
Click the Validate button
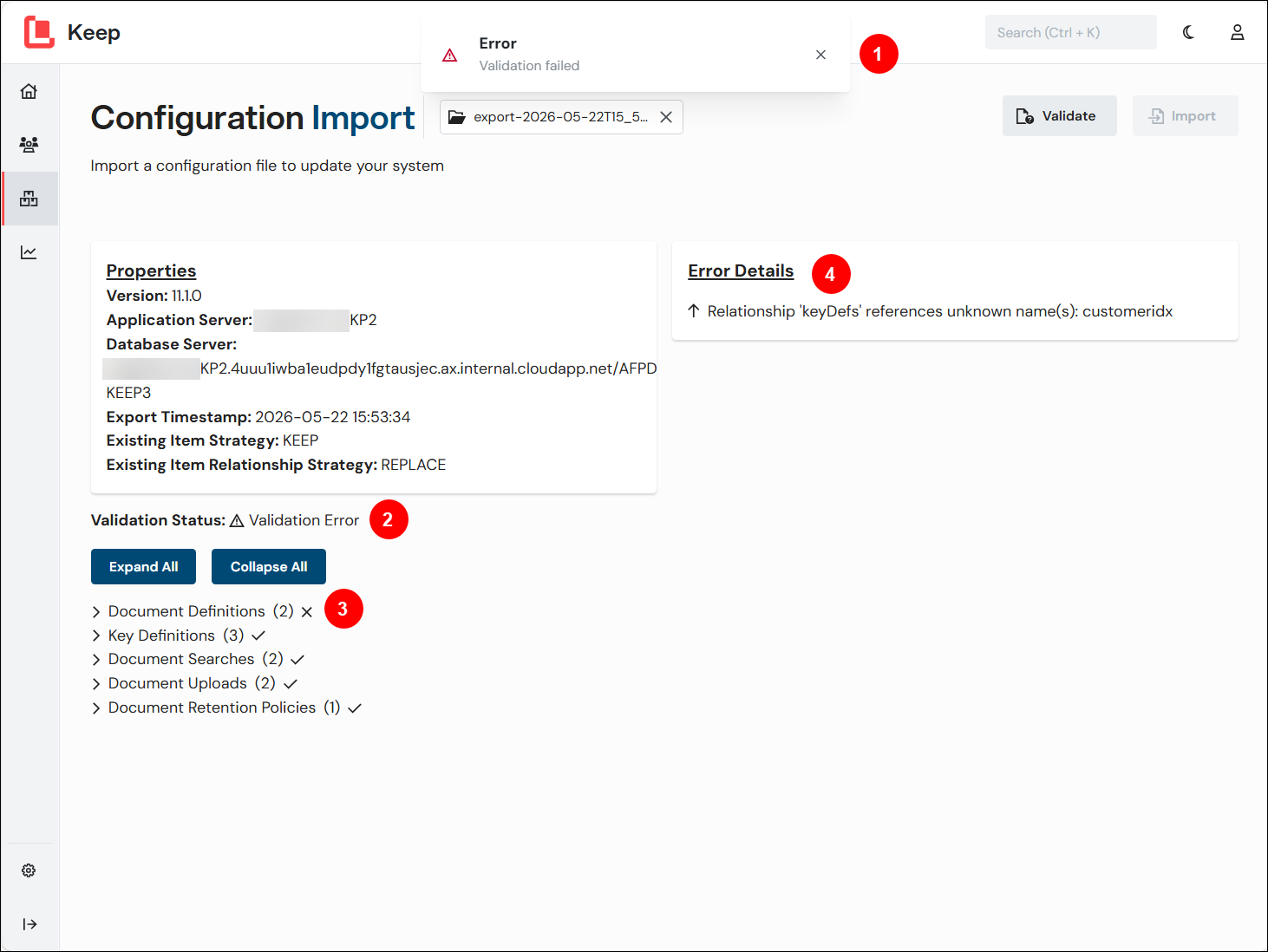(1060, 116)
